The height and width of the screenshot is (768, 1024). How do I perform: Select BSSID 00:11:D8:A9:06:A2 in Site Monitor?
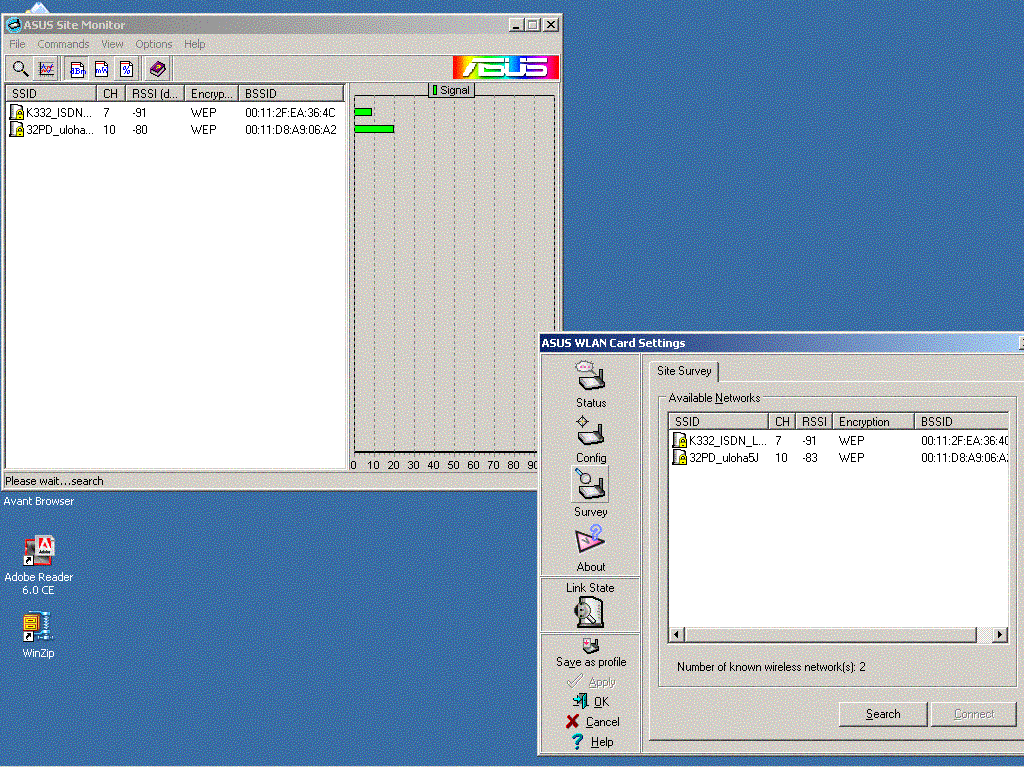(x=291, y=129)
